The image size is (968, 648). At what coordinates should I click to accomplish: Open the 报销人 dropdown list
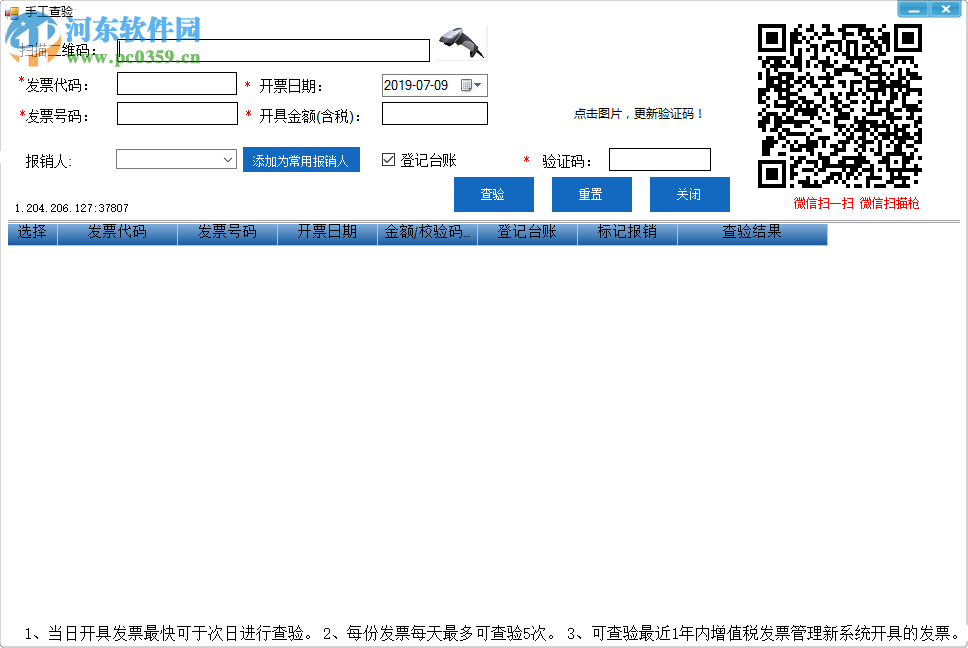[x=229, y=159]
